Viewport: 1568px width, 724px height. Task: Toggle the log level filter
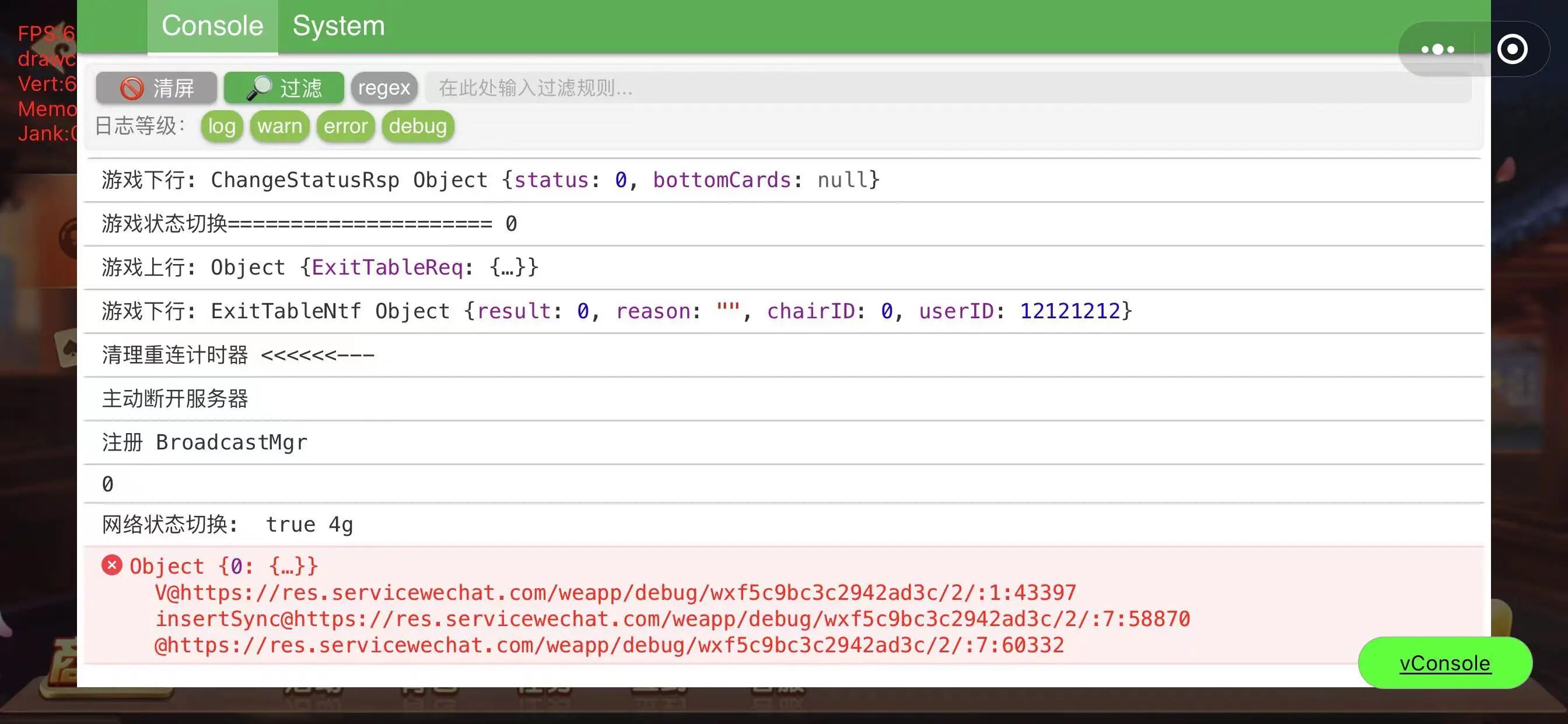click(x=222, y=126)
